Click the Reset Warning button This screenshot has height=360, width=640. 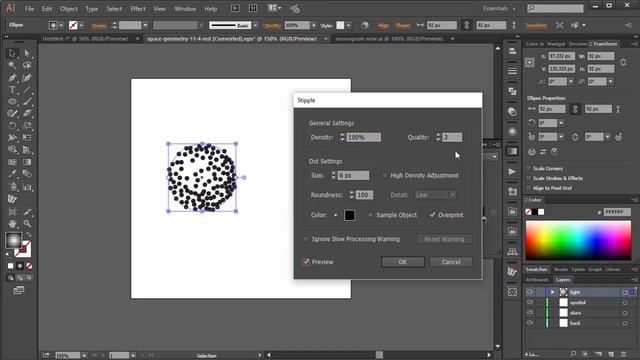click(x=444, y=239)
